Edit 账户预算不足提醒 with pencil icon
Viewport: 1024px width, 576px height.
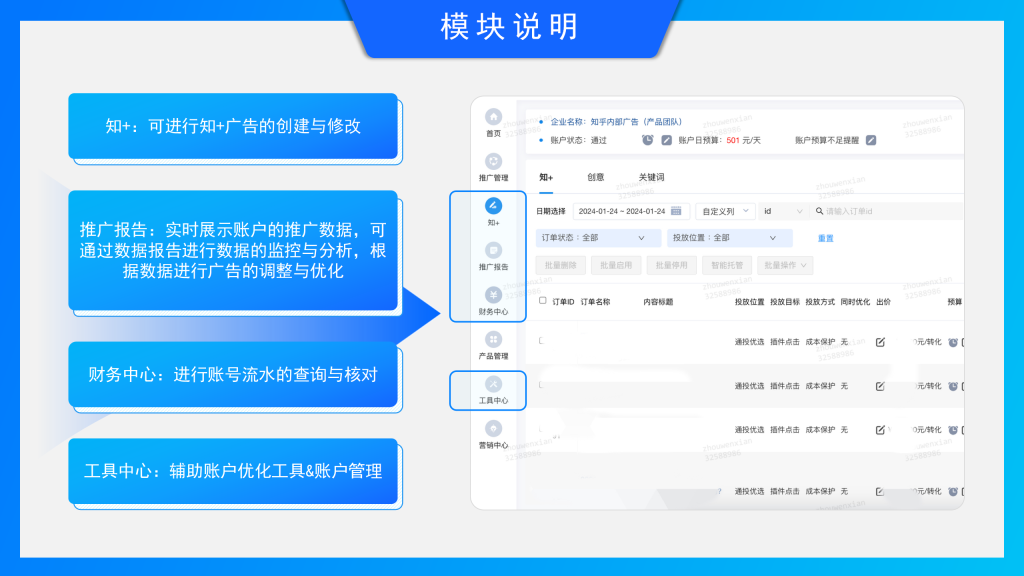tap(871, 140)
